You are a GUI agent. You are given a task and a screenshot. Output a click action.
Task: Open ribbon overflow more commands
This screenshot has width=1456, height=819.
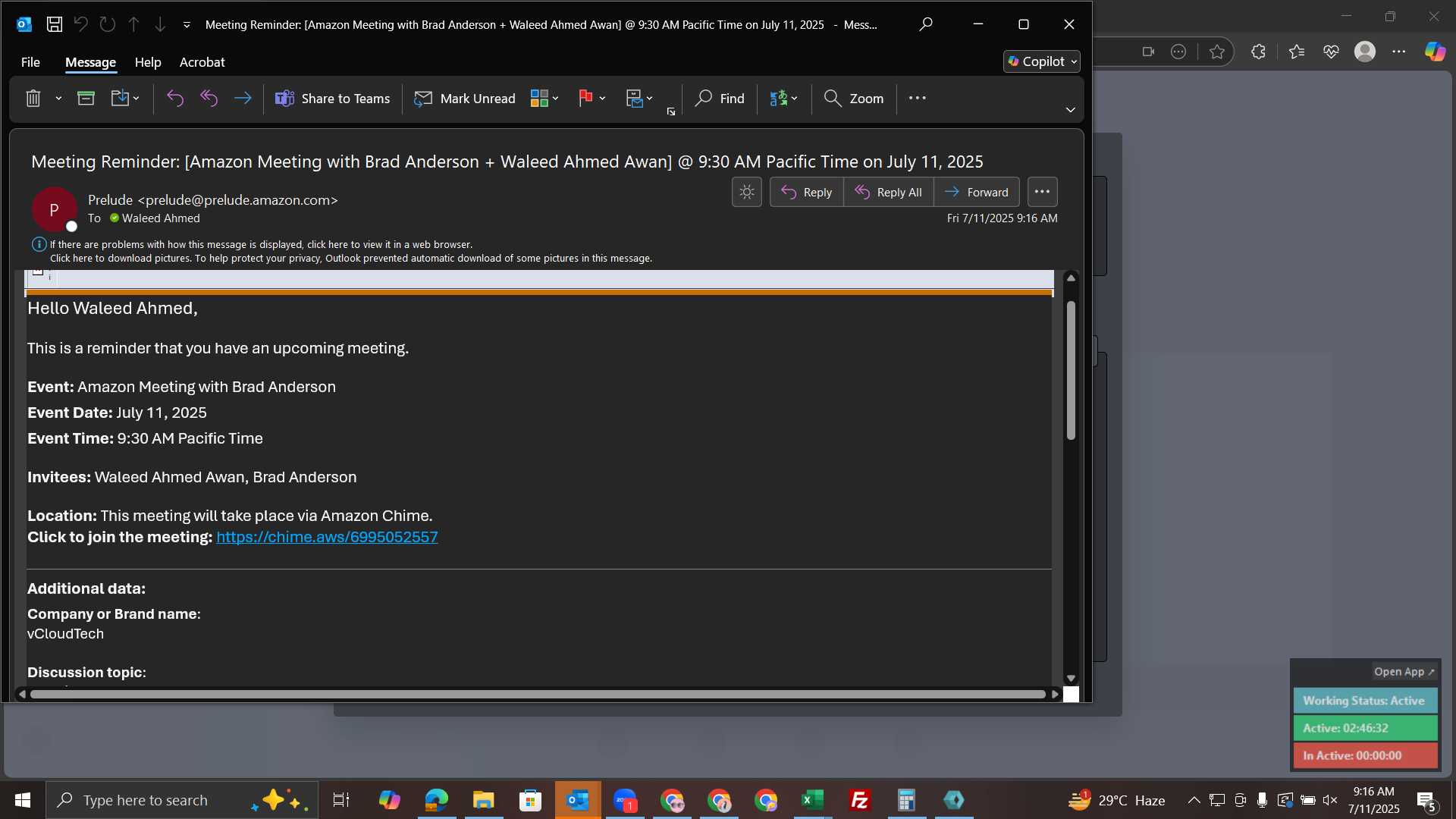click(x=918, y=98)
